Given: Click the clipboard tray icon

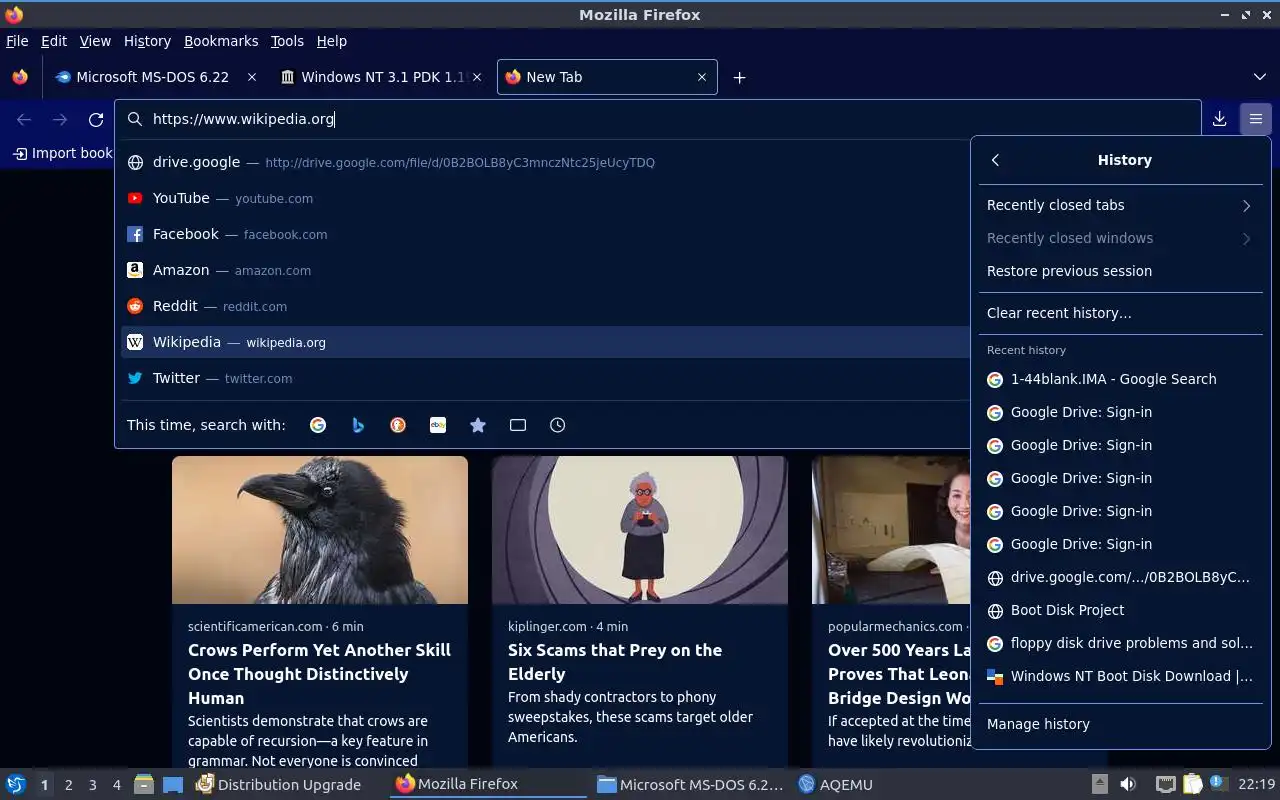Looking at the screenshot, I should 1191,785.
